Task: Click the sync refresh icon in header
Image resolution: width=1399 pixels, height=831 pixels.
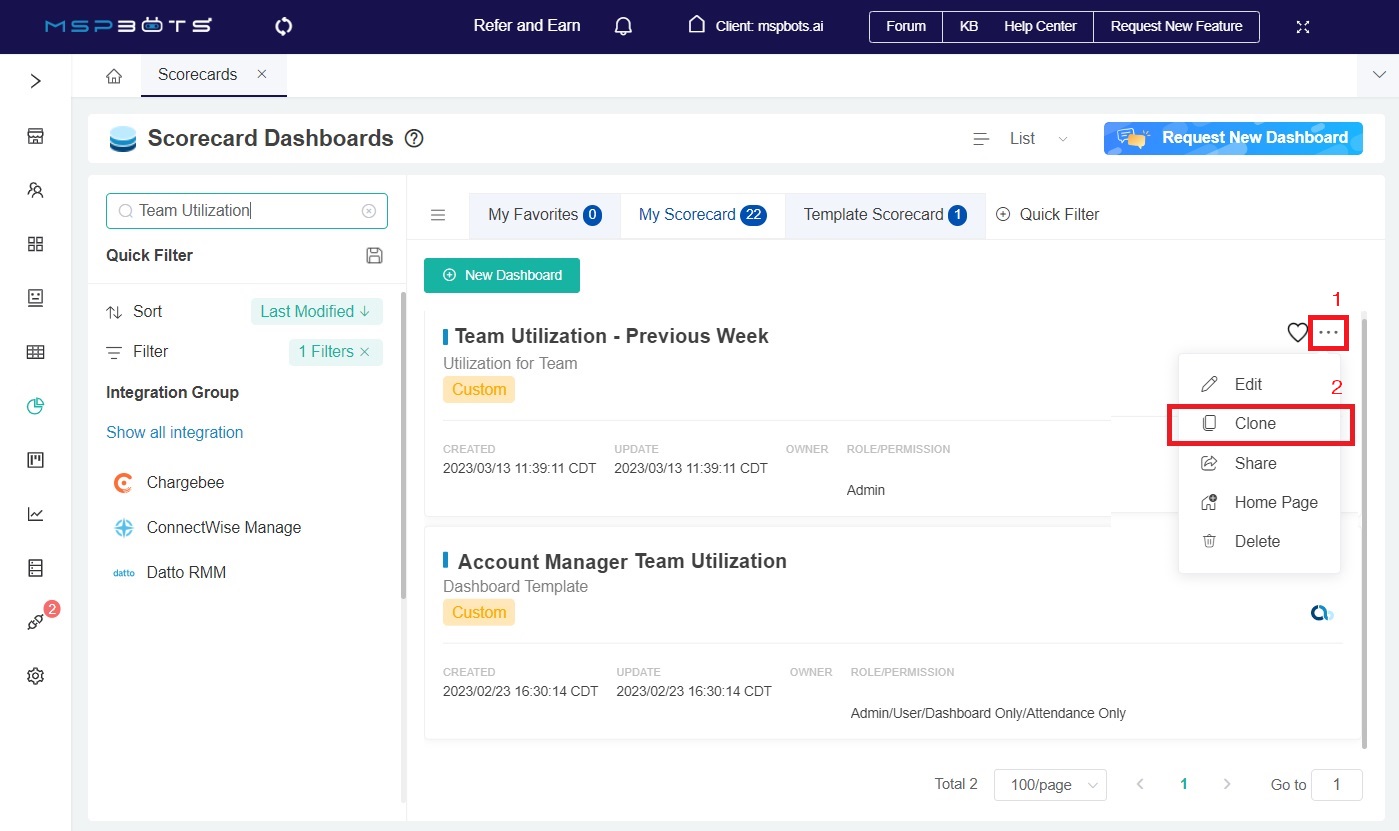Action: pyautogui.click(x=283, y=26)
